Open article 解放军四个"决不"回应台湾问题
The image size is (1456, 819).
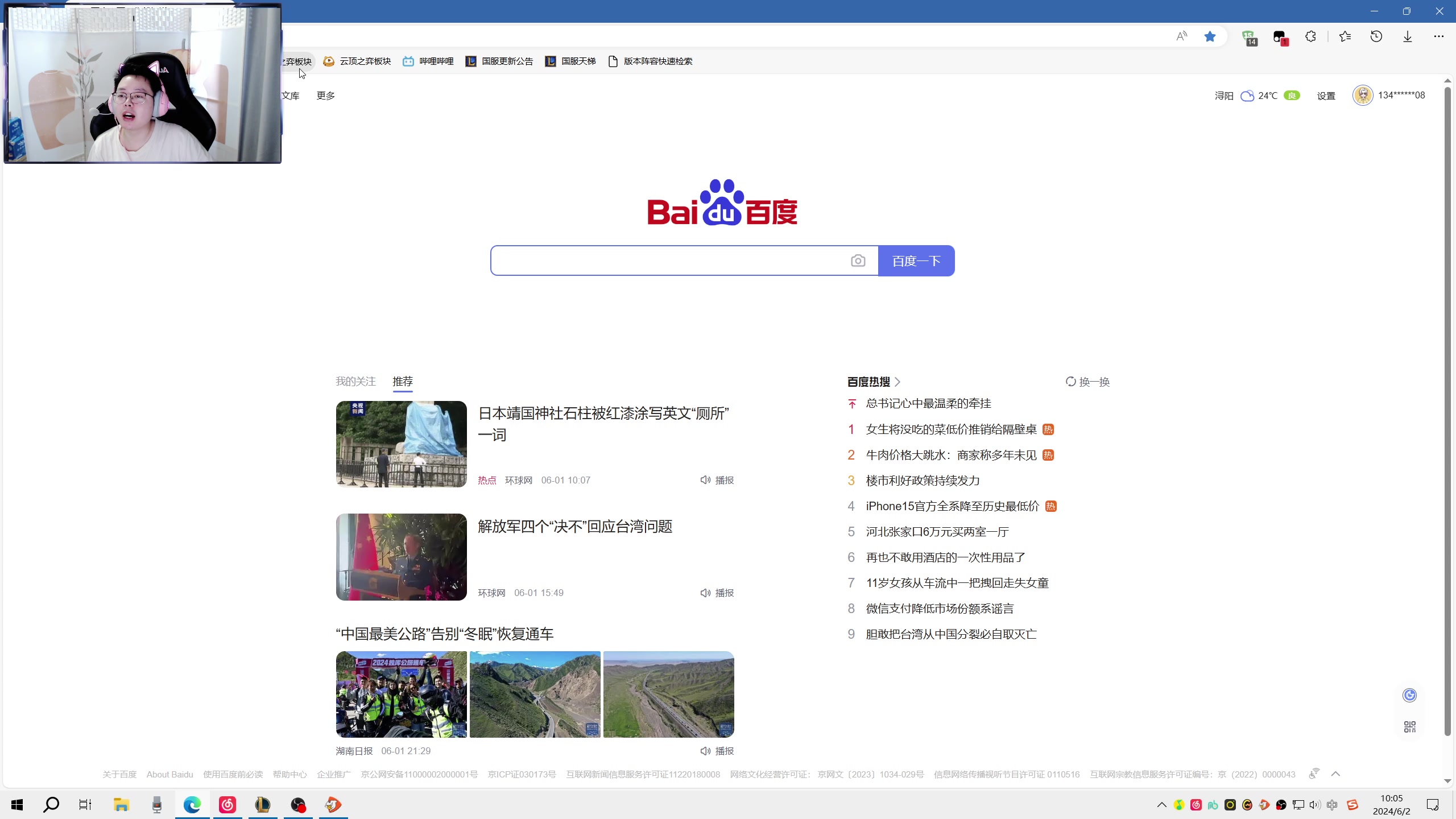pos(575,526)
